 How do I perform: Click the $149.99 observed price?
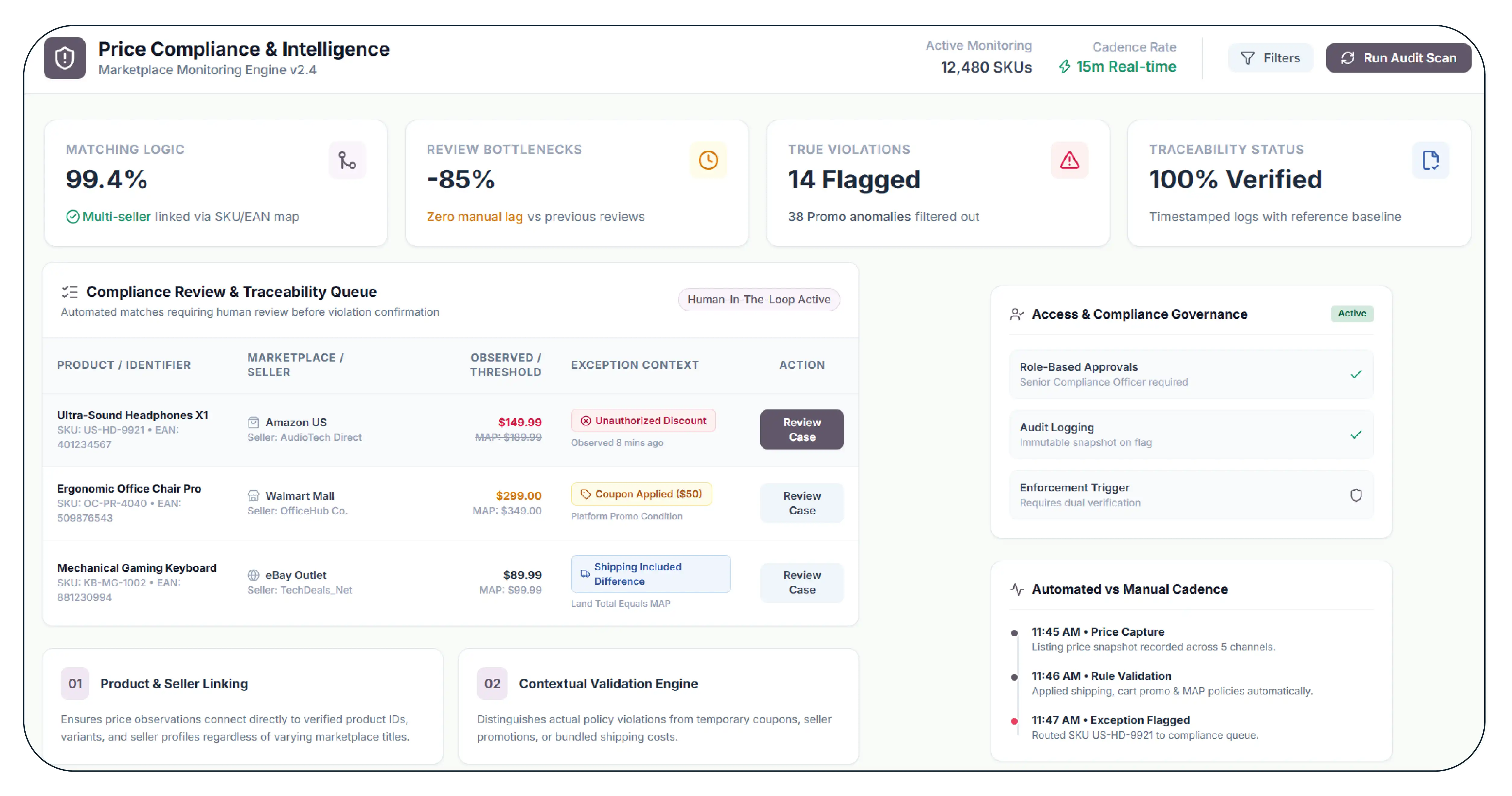[520, 422]
